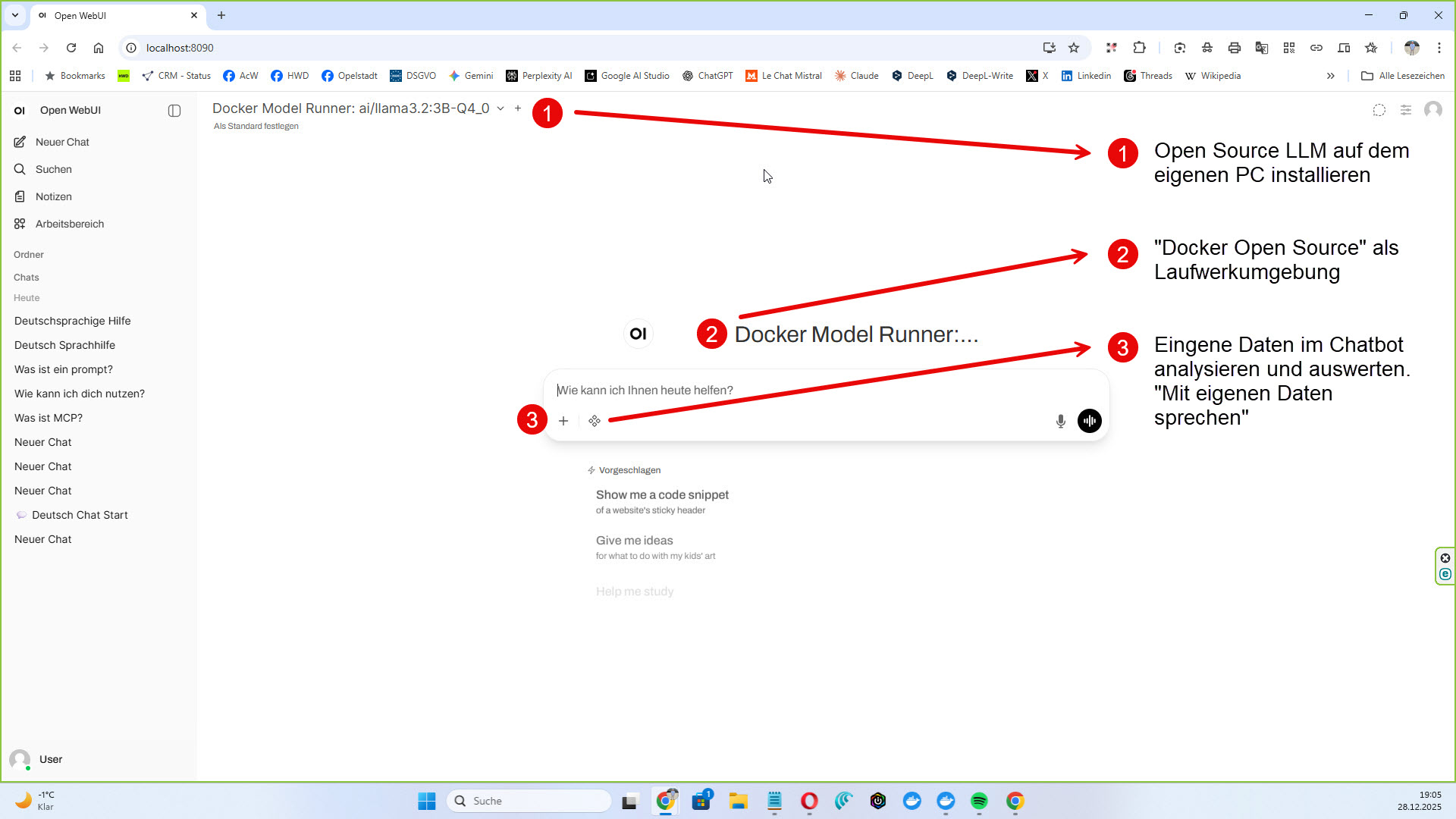
Task: Open Spotify from the Windows taskbar
Action: pyautogui.click(x=979, y=801)
